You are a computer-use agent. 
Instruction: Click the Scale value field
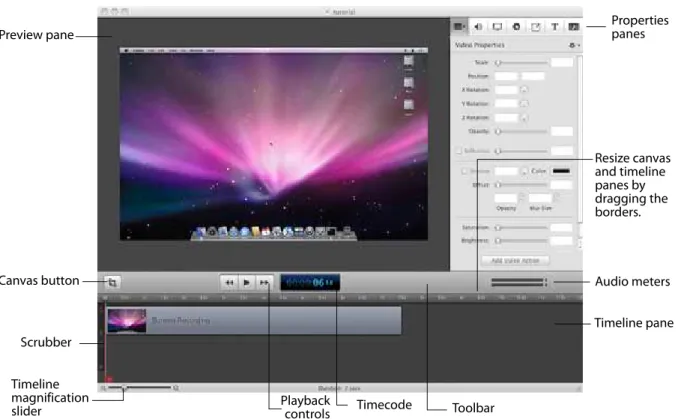click(562, 62)
